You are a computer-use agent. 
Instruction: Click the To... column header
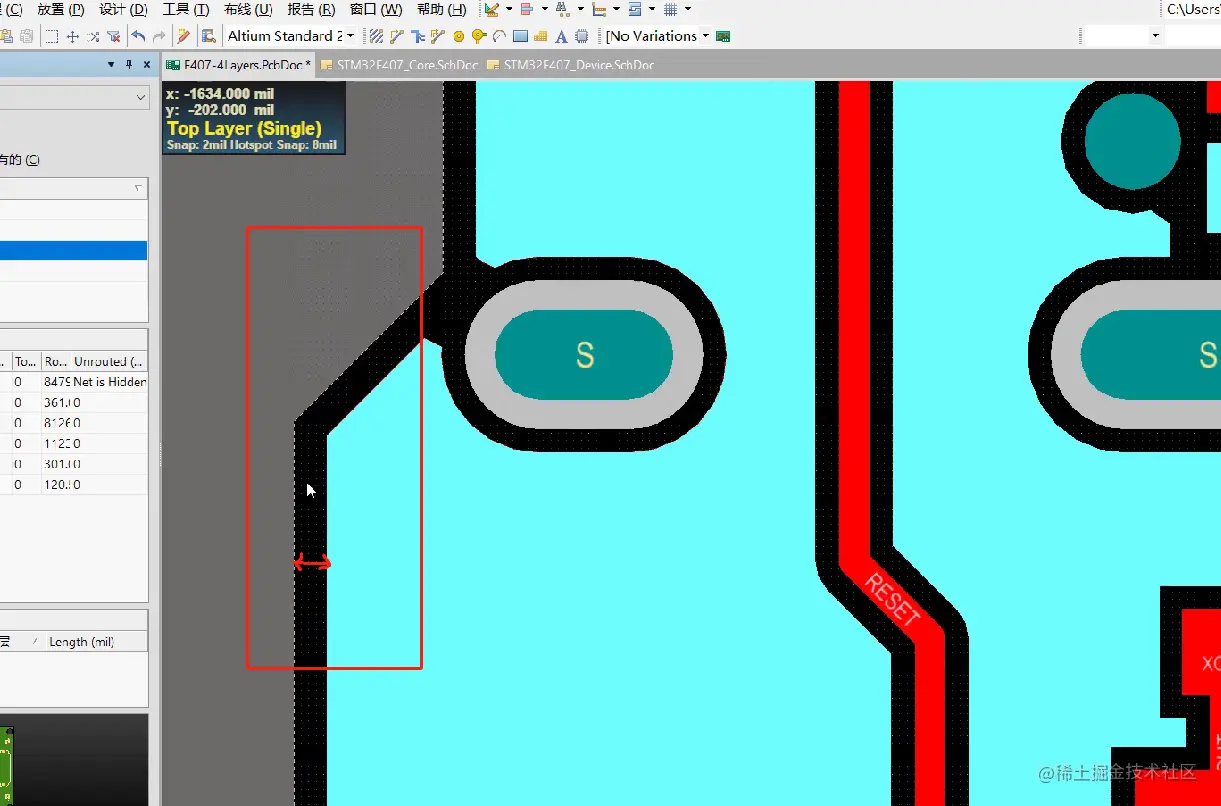(x=25, y=361)
